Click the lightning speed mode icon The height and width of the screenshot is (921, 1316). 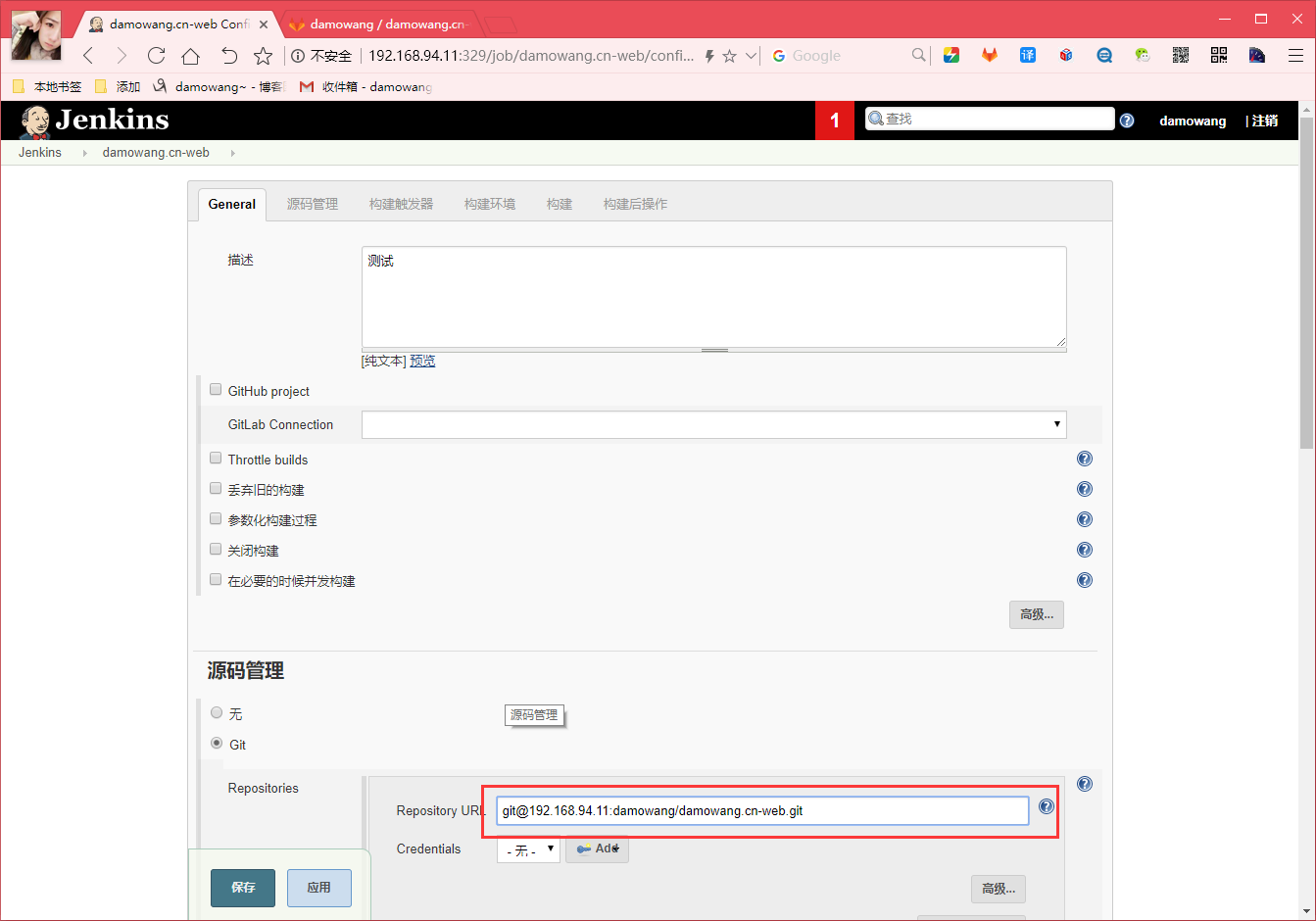(x=708, y=56)
